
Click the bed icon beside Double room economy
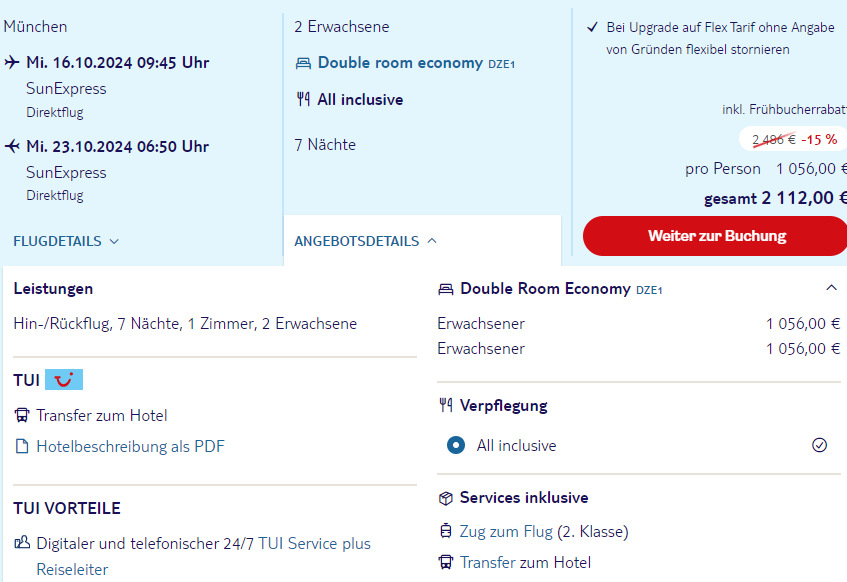(x=304, y=63)
